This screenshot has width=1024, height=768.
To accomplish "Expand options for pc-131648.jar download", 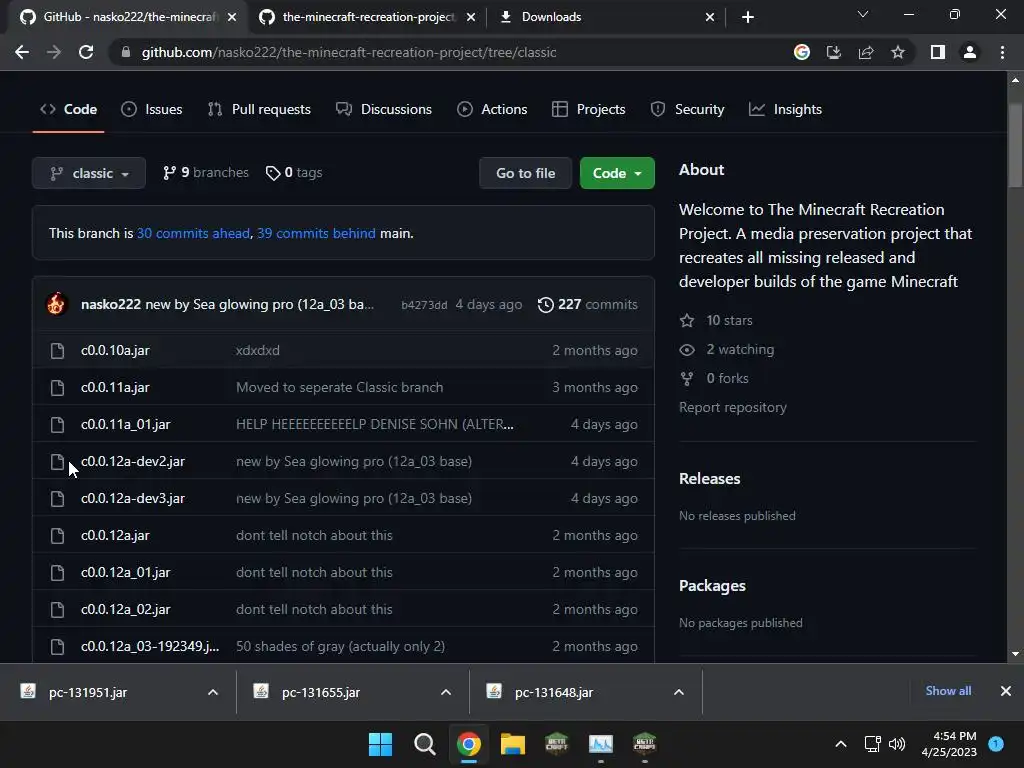I will (x=679, y=692).
